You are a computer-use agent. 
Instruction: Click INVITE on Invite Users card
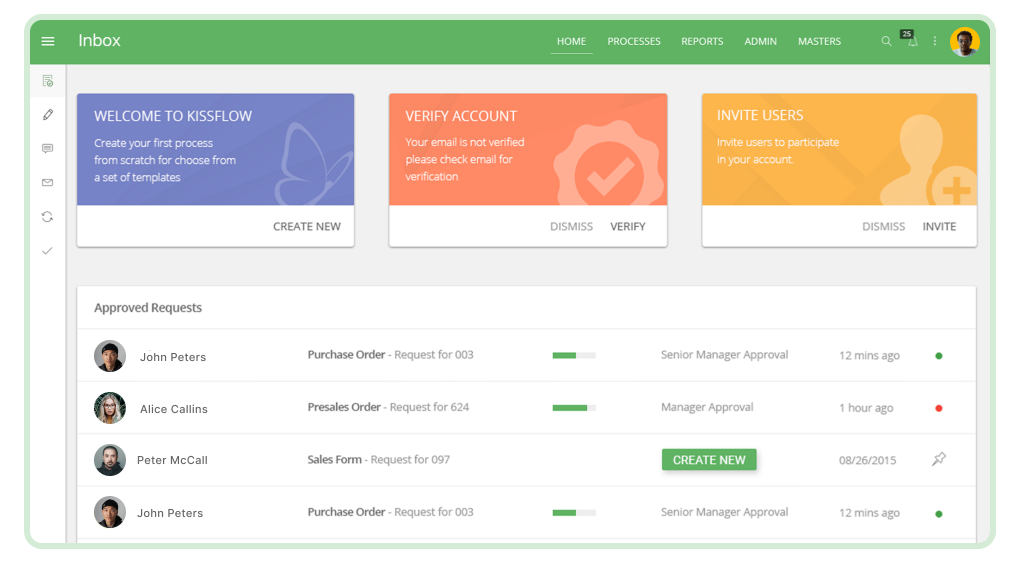point(939,226)
